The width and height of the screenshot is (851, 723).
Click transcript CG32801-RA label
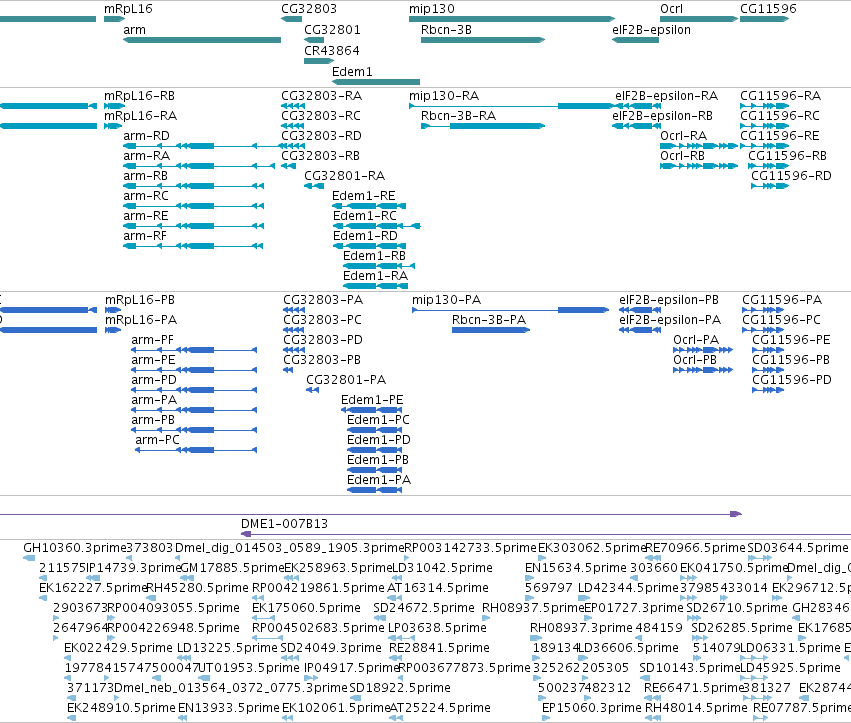pyautogui.click(x=344, y=176)
